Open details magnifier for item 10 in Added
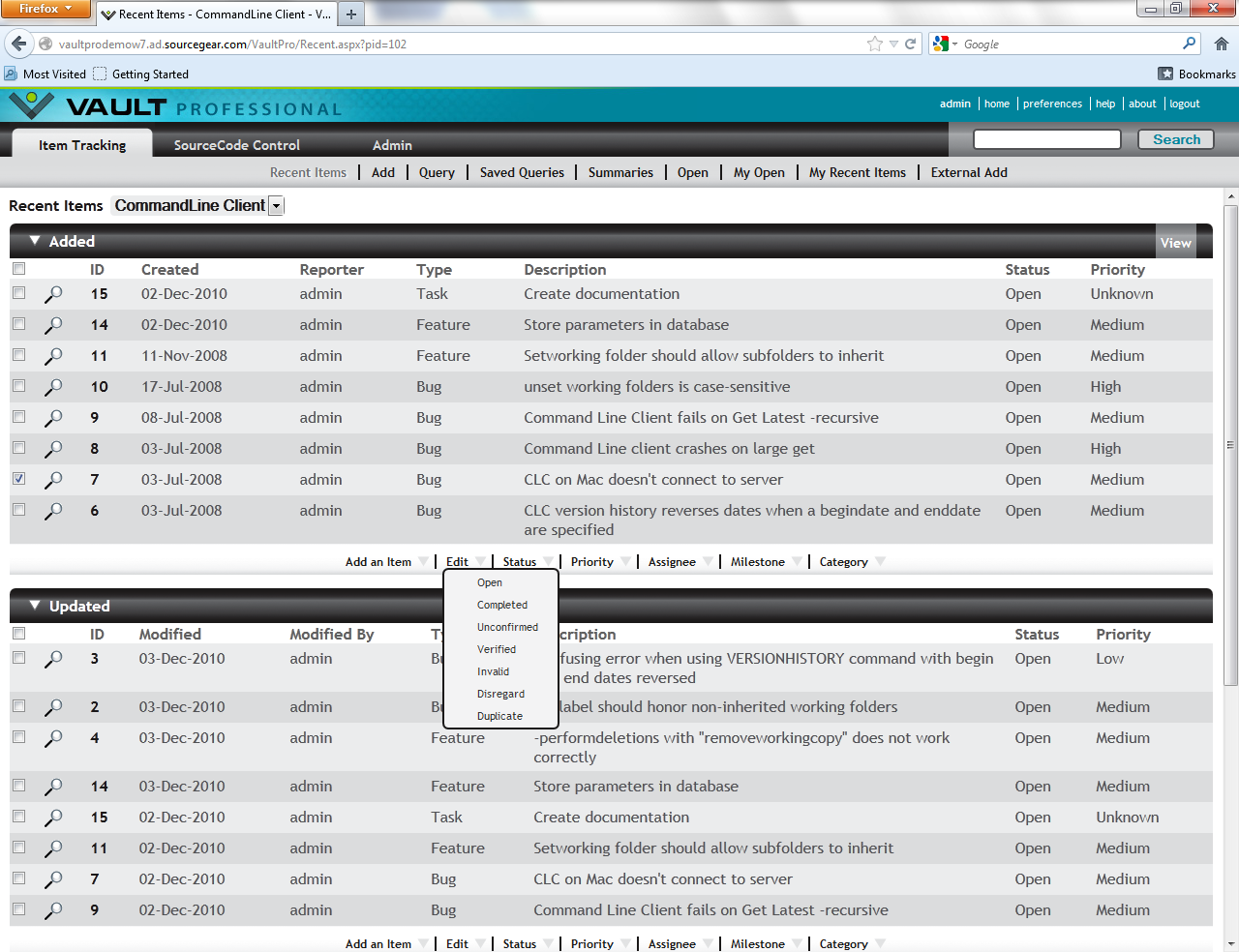1239x952 pixels. [53, 387]
